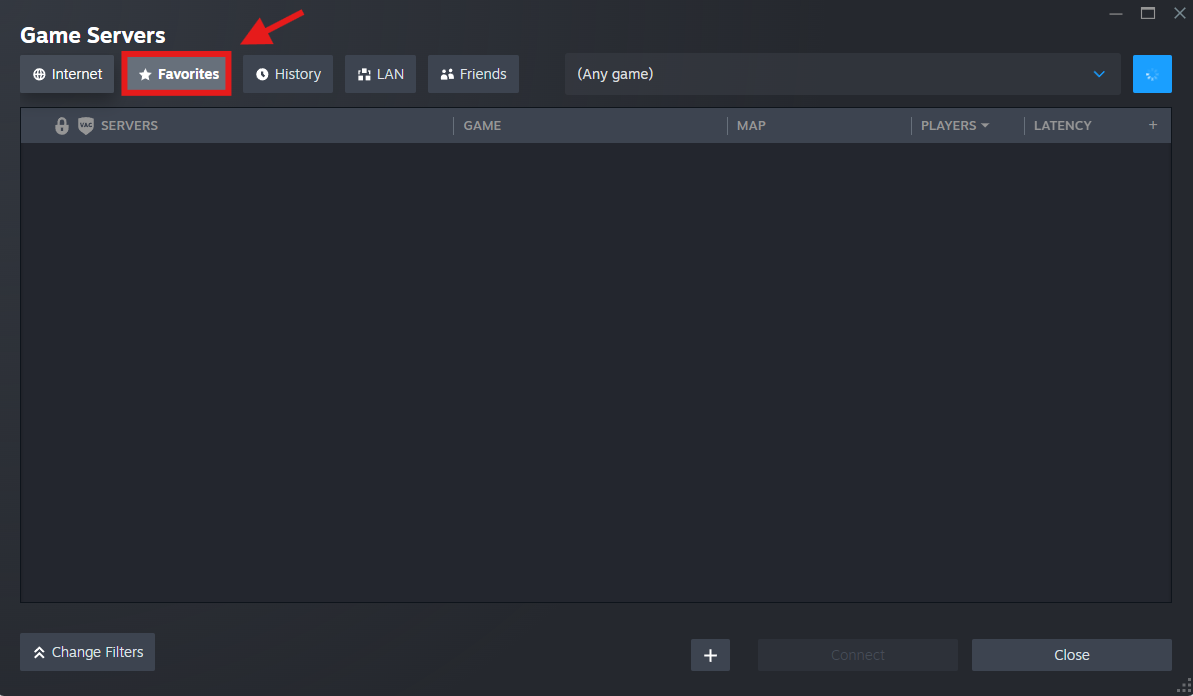Image resolution: width=1193 pixels, height=696 pixels.
Task: Open the Friends tab
Action: (x=473, y=74)
